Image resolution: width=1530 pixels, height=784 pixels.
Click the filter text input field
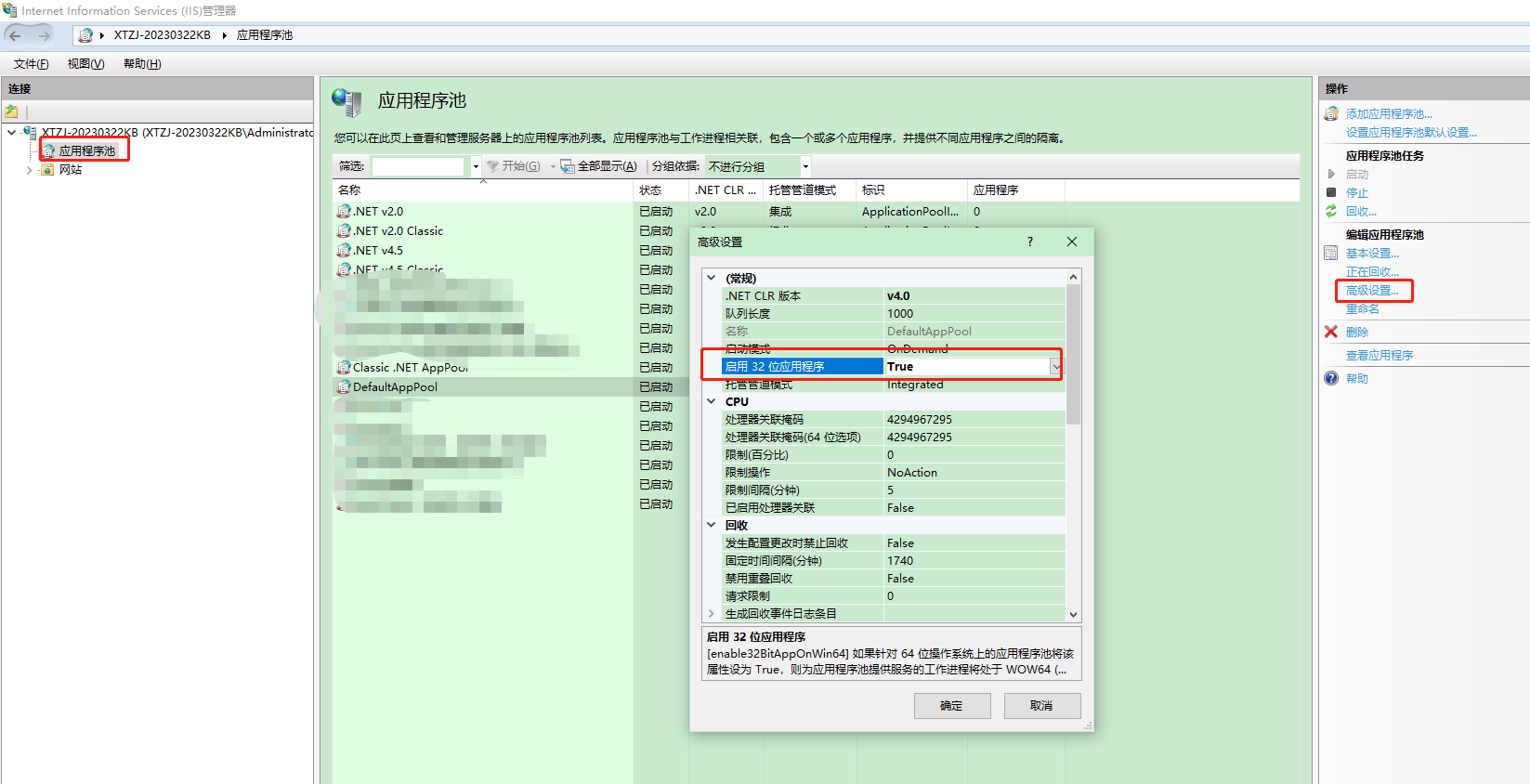pos(418,166)
